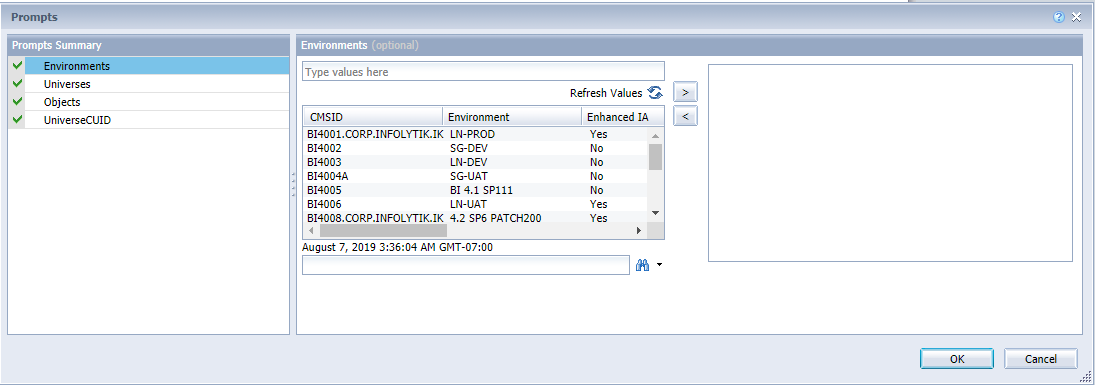1095x385 pixels.
Task: Click the help question mark icon
Action: click(x=1059, y=17)
